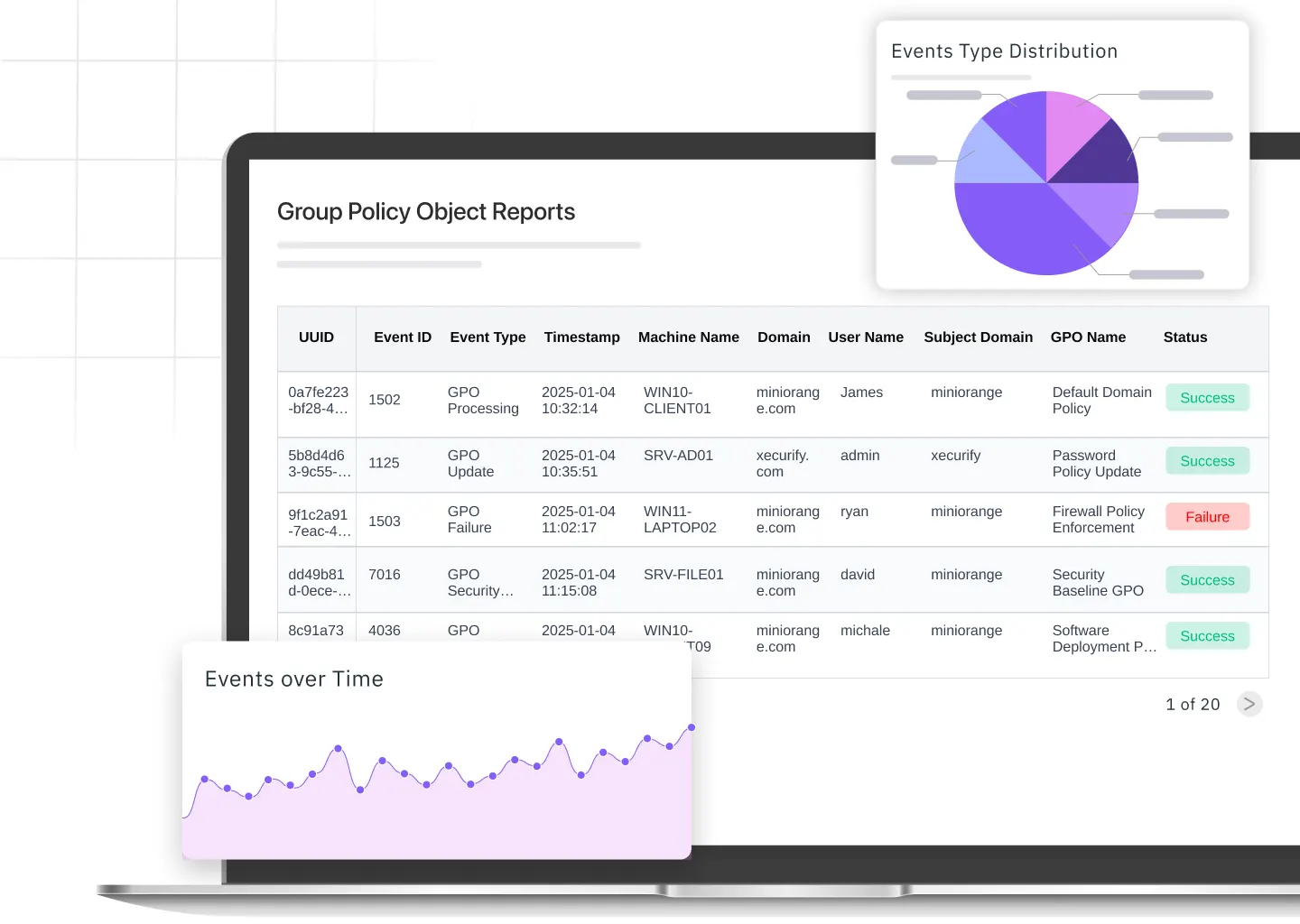Expand the truncated UUID 0a7fe223-bf28-4...
Image resolution: width=1300 pixels, height=924 pixels.
pos(317,401)
